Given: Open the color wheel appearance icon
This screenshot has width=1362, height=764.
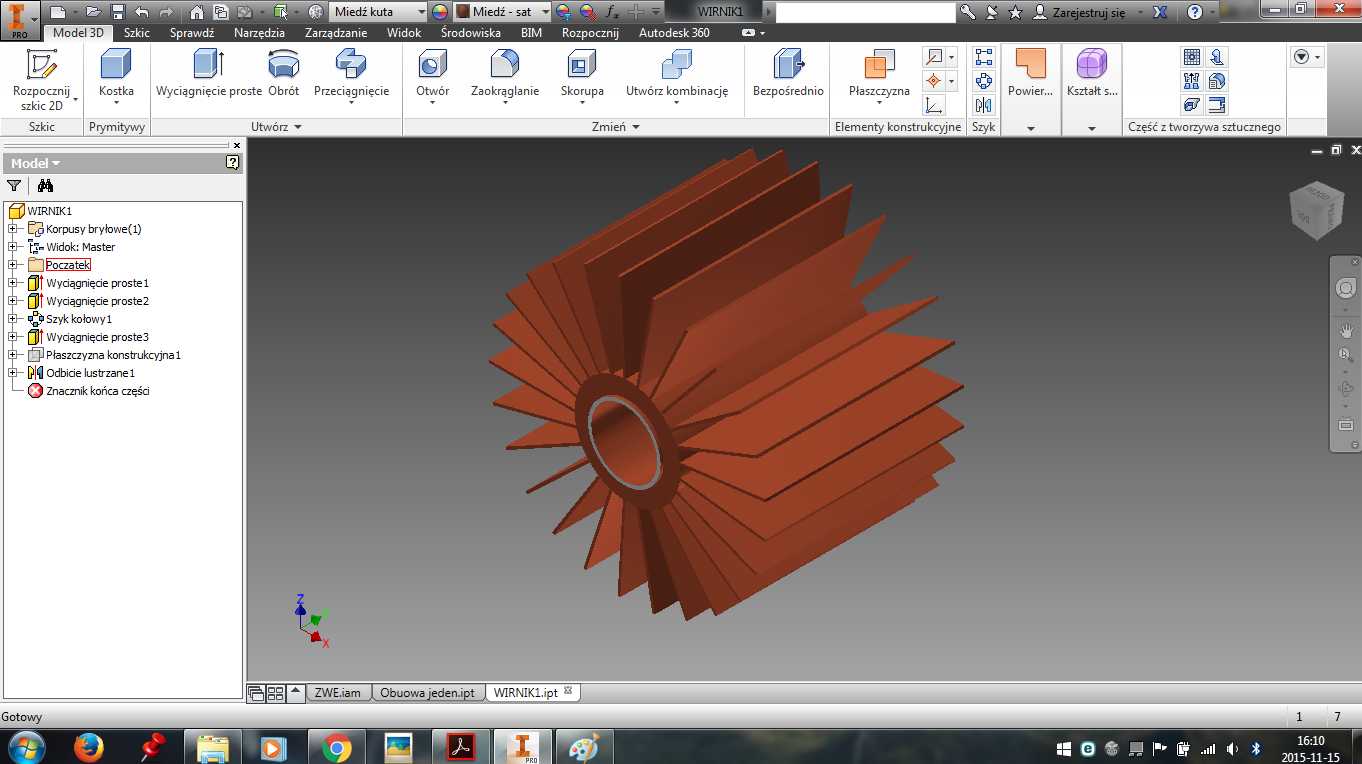Looking at the screenshot, I should pyautogui.click(x=440, y=12).
